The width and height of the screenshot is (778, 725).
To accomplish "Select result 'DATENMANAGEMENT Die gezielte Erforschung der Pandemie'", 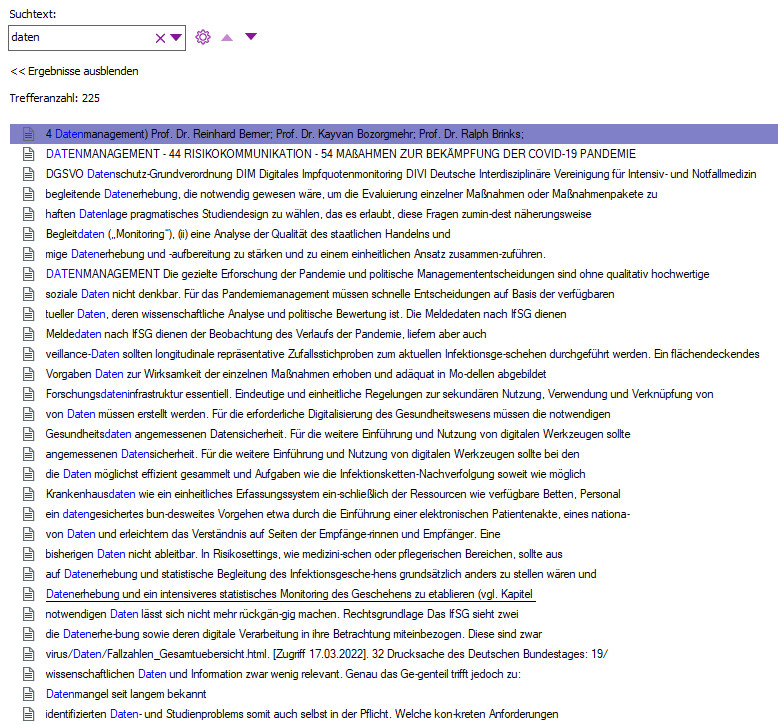I will click(378, 274).
